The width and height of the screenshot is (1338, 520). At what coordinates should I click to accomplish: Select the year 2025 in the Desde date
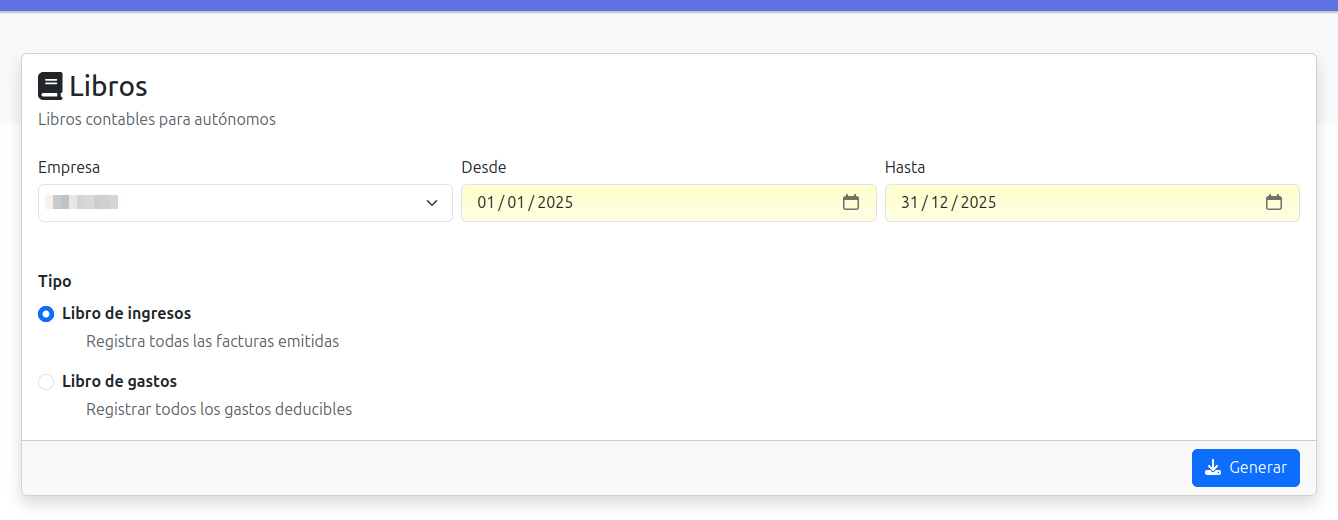tap(555, 203)
